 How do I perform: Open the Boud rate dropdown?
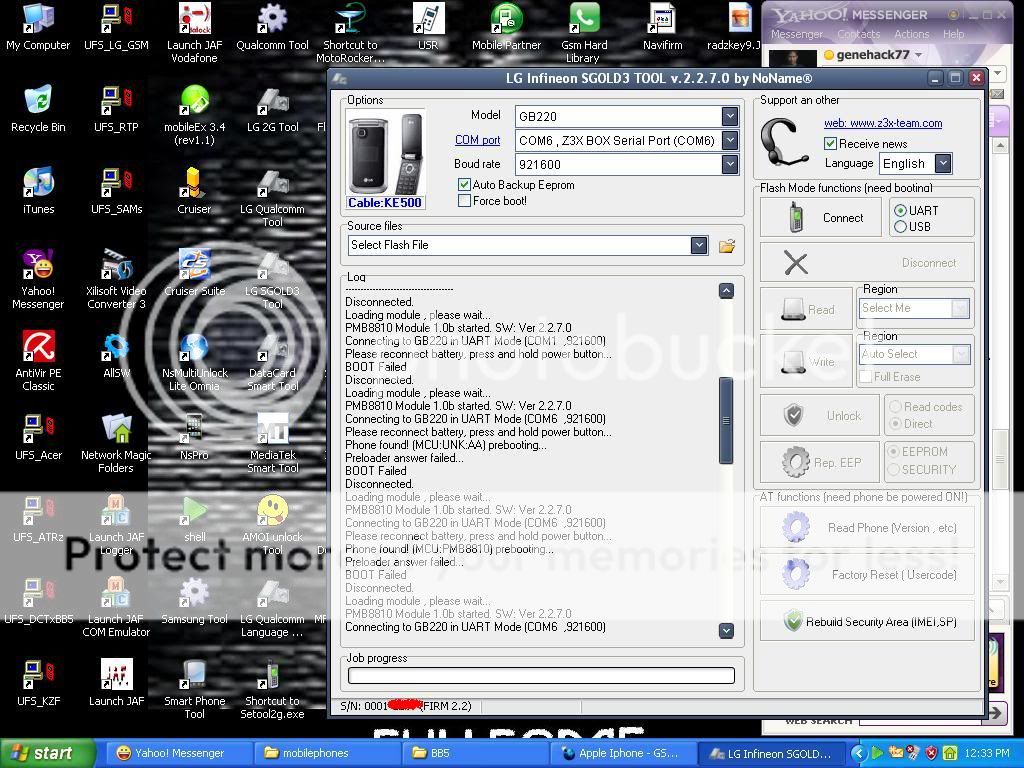coord(730,164)
